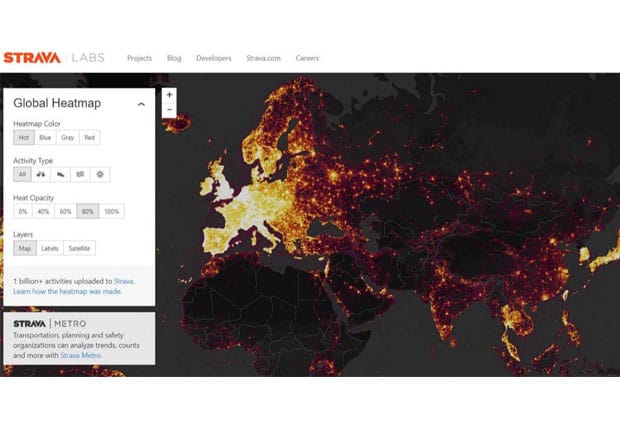Choose the winter snowflake activity icon
The image size is (620, 433).
100,174
